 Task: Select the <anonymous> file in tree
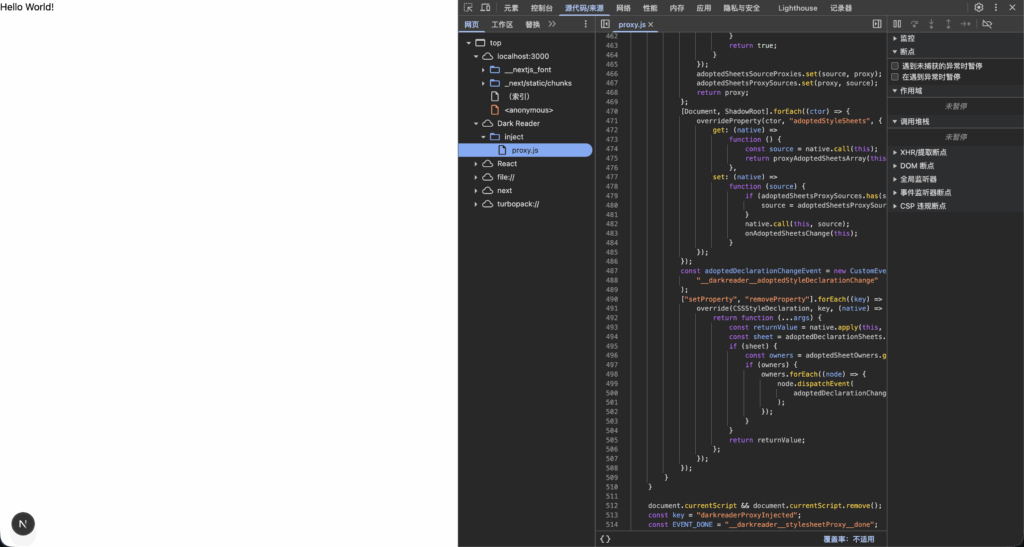coord(528,110)
